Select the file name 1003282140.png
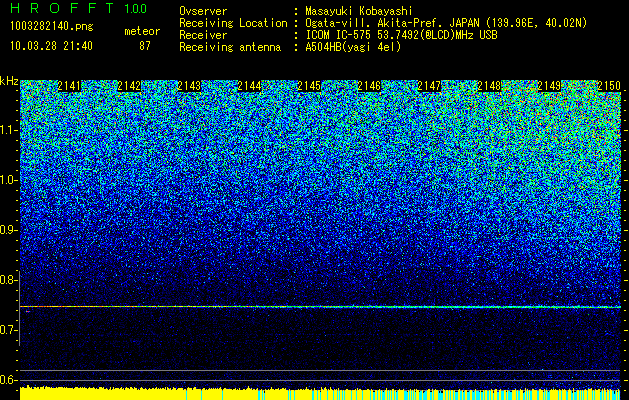629x400 pixels. tap(52, 27)
